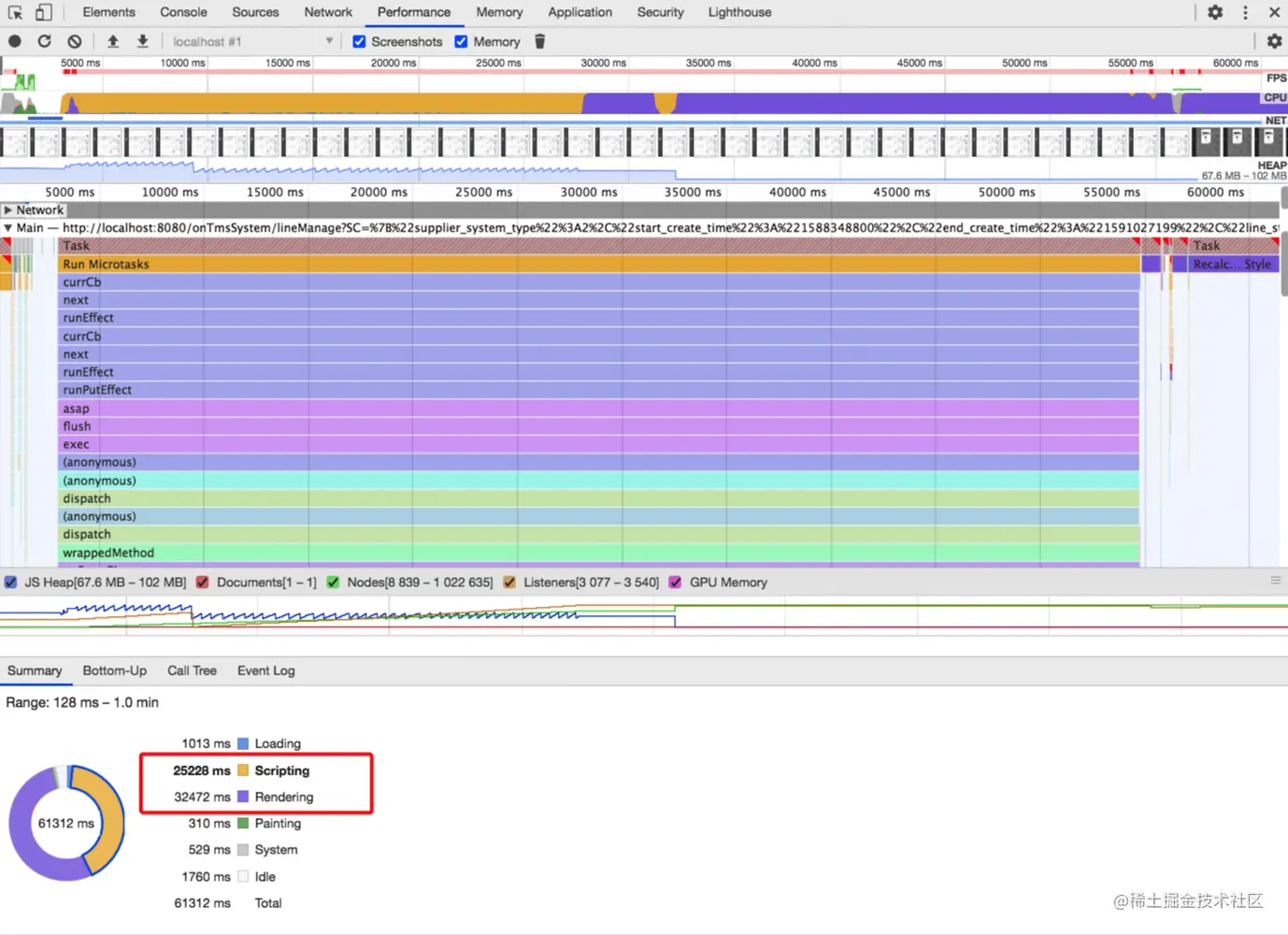Select the flush flame chart entry
The image size is (1288, 935).
click(x=599, y=426)
